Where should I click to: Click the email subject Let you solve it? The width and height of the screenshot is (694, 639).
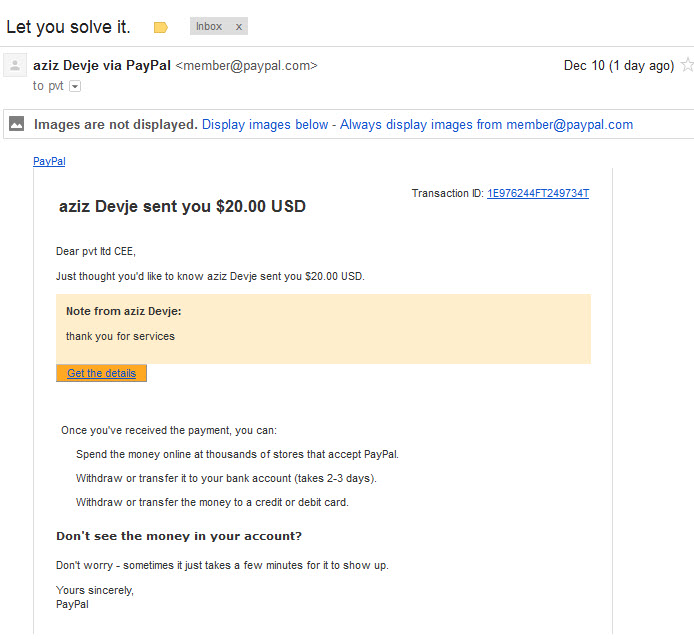click(69, 27)
